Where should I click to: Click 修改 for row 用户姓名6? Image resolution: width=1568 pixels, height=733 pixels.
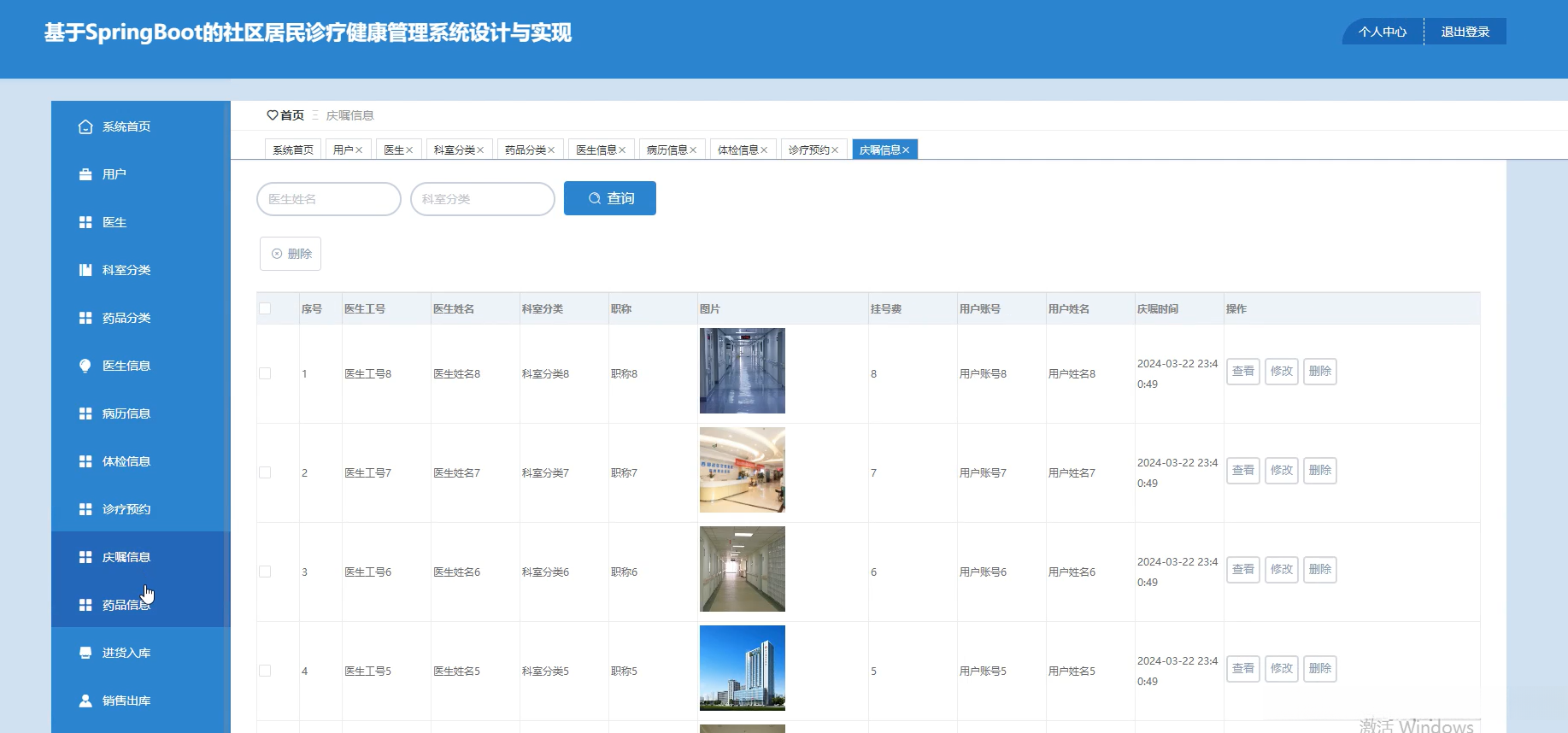(1282, 569)
